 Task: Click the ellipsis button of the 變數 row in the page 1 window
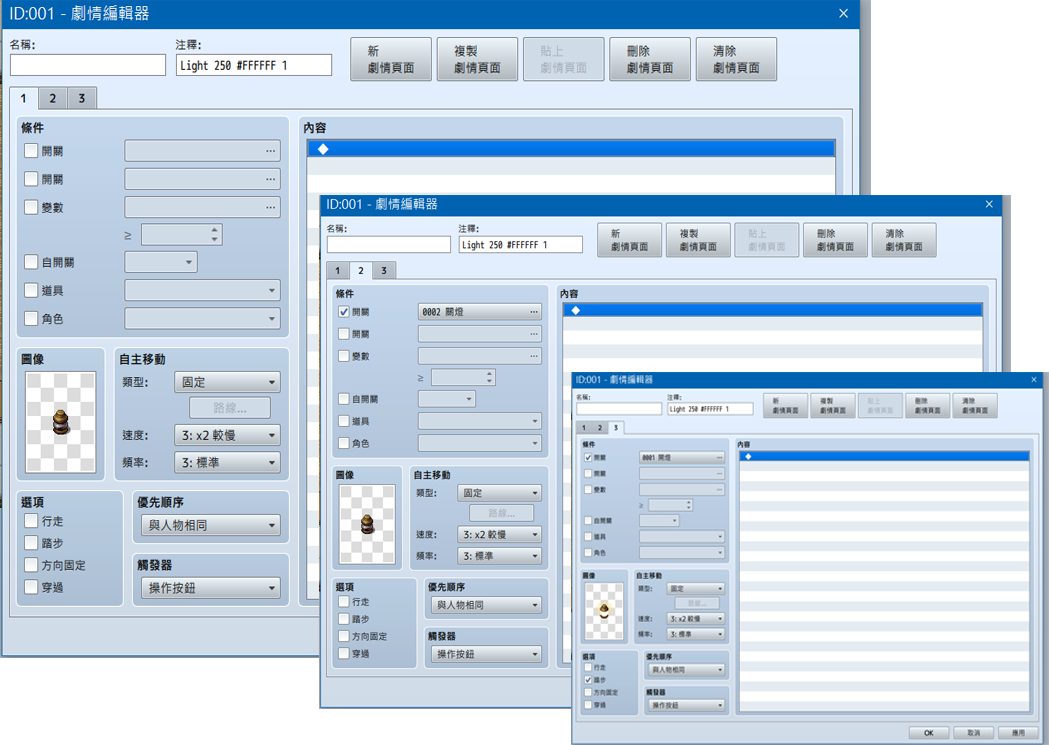point(270,207)
